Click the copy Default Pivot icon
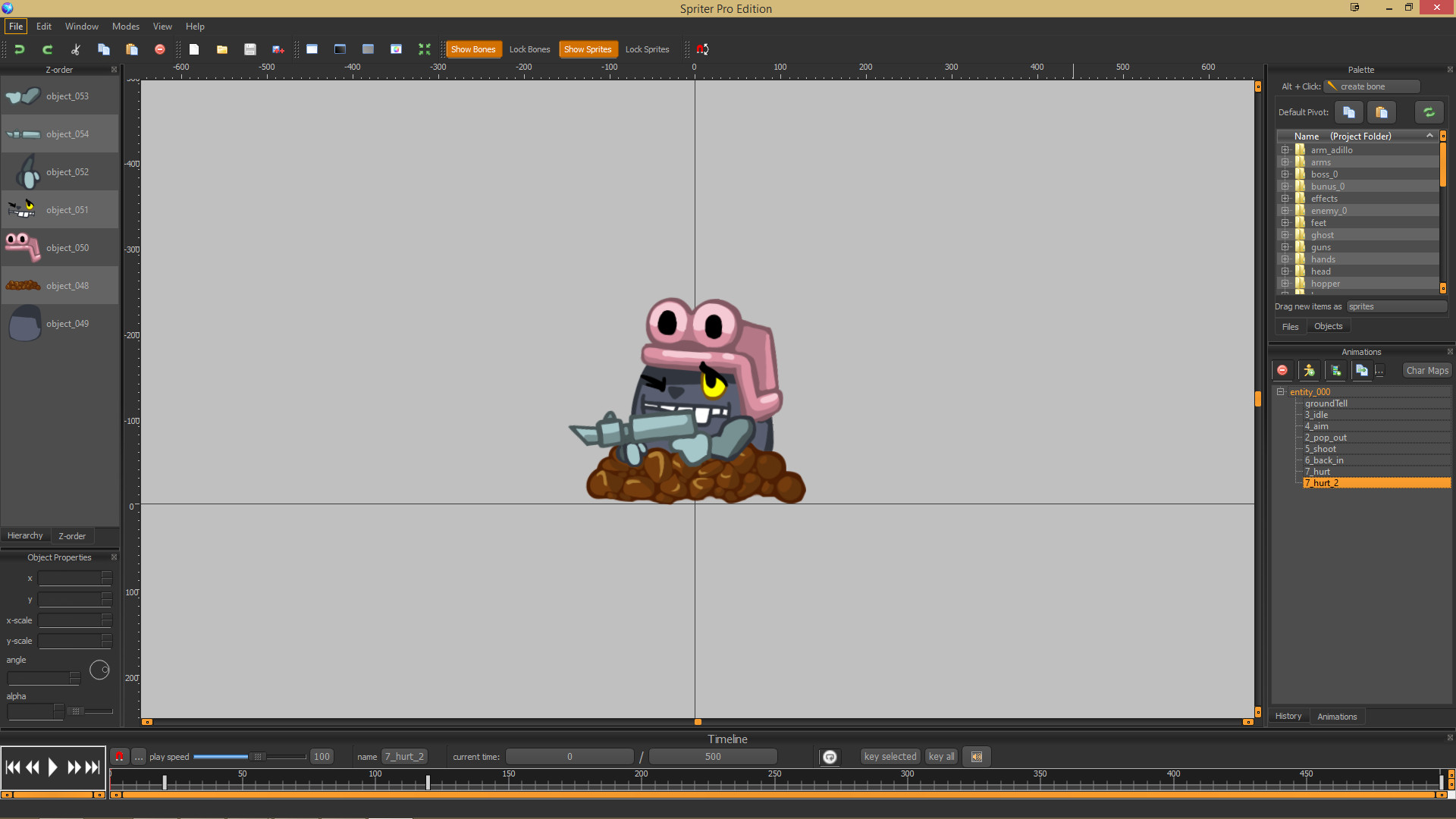Image resolution: width=1456 pixels, height=819 pixels. [x=1348, y=112]
